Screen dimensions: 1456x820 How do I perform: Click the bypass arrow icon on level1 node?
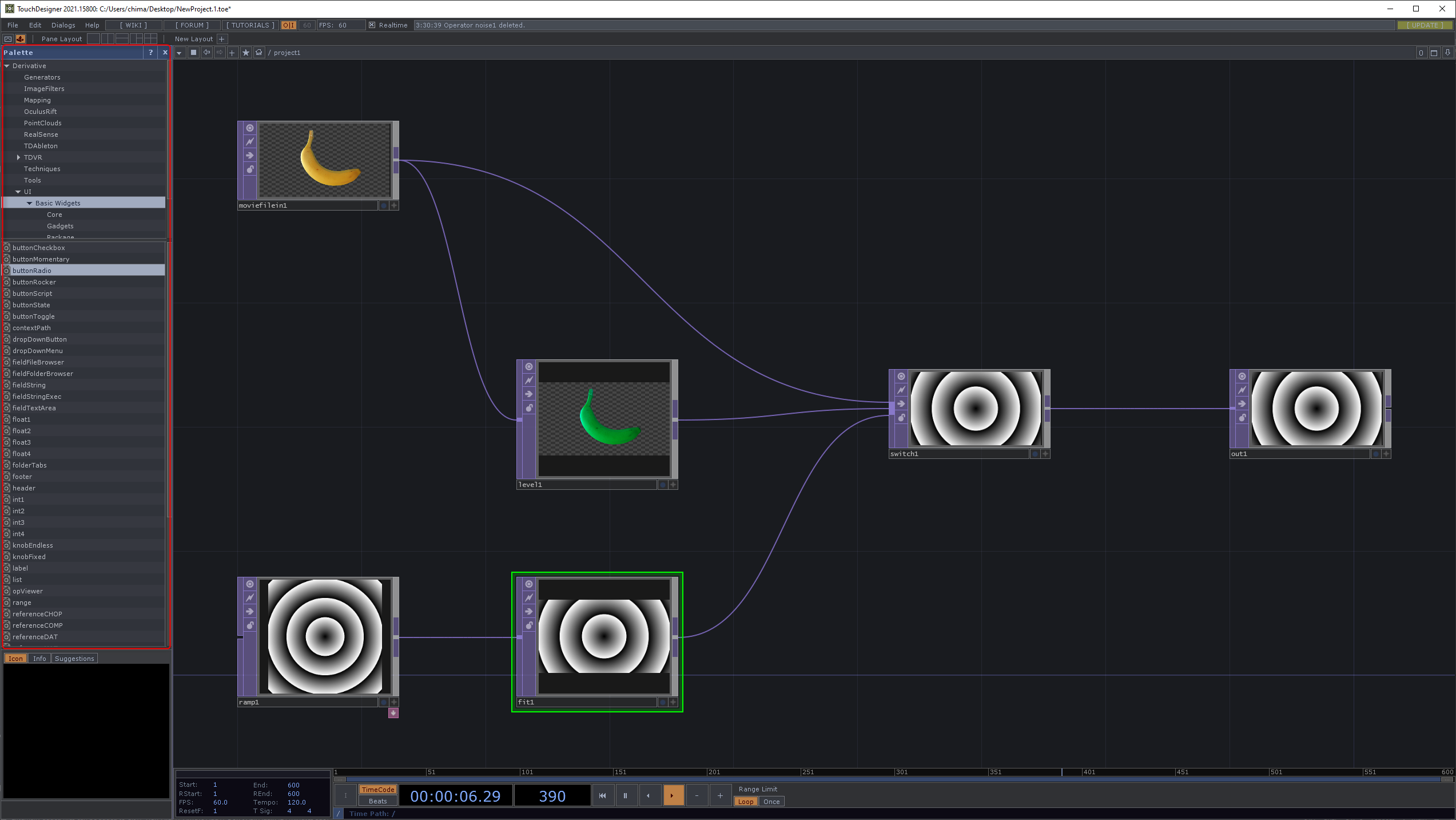(529, 394)
